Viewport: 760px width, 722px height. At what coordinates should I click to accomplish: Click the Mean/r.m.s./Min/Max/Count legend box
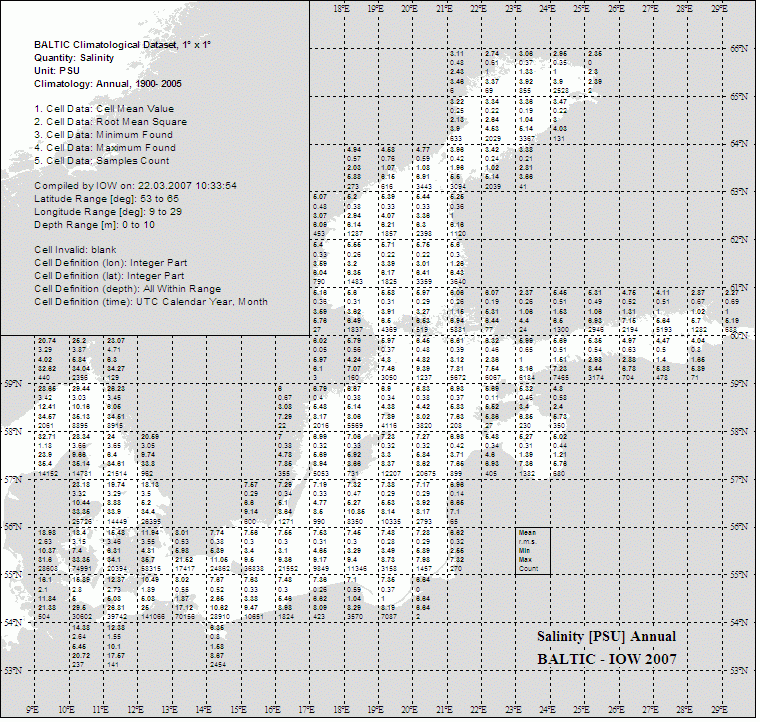pyautogui.click(x=532, y=551)
